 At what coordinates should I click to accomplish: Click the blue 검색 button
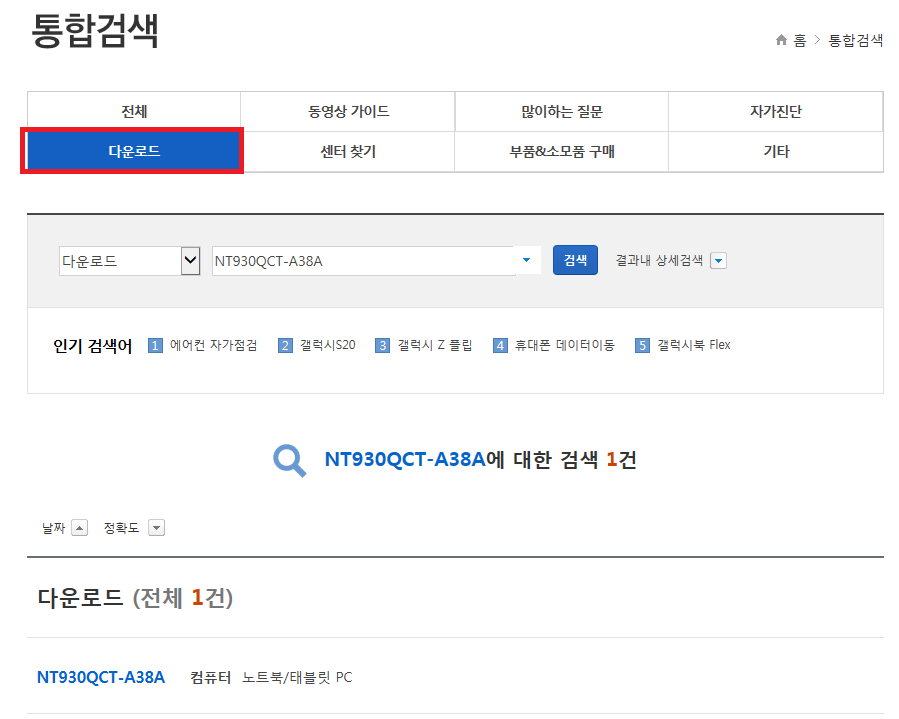(x=575, y=260)
